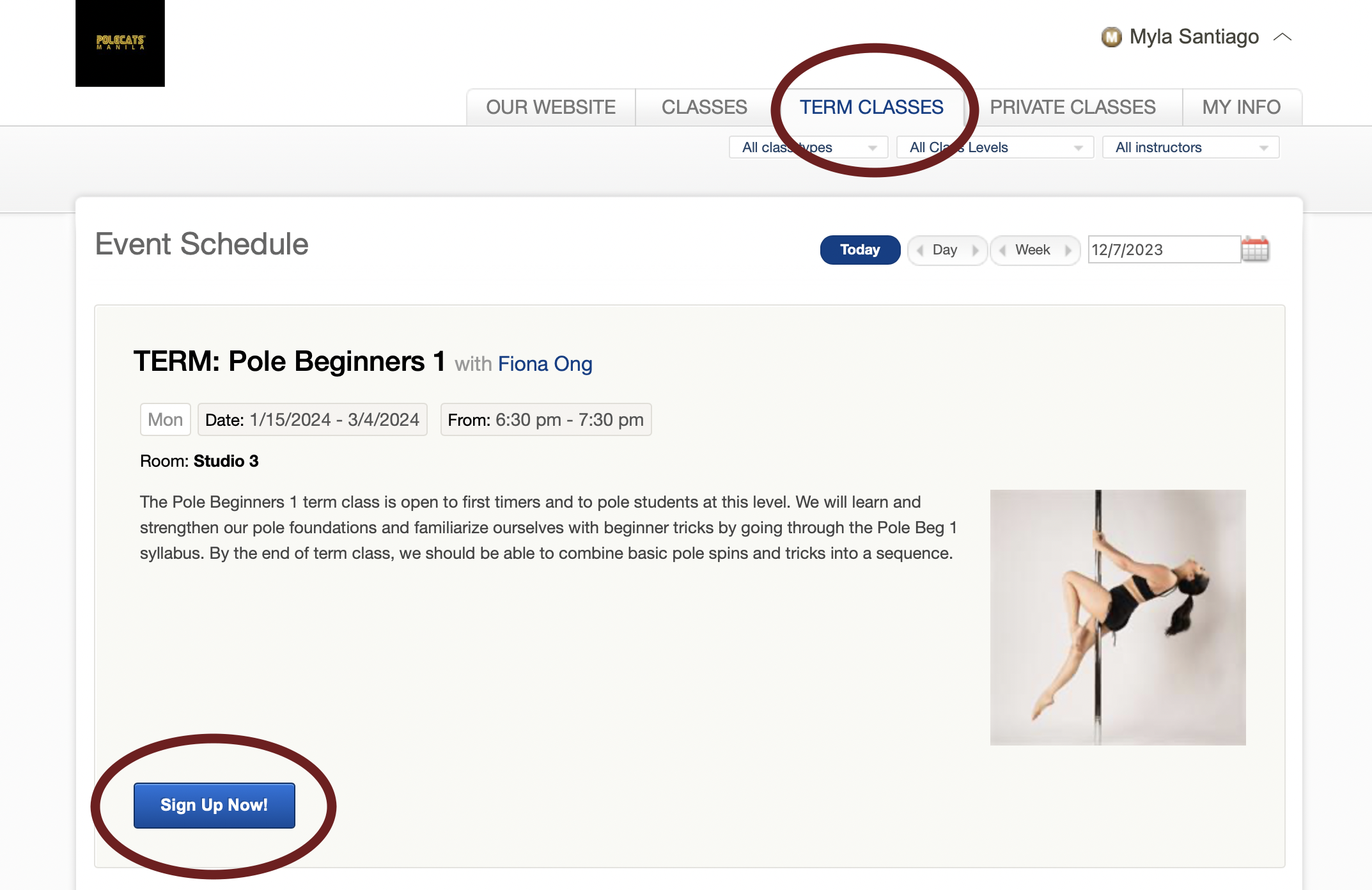Open instructor Fiona Ong's link
This screenshot has width=1372, height=890.
(545, 364)
